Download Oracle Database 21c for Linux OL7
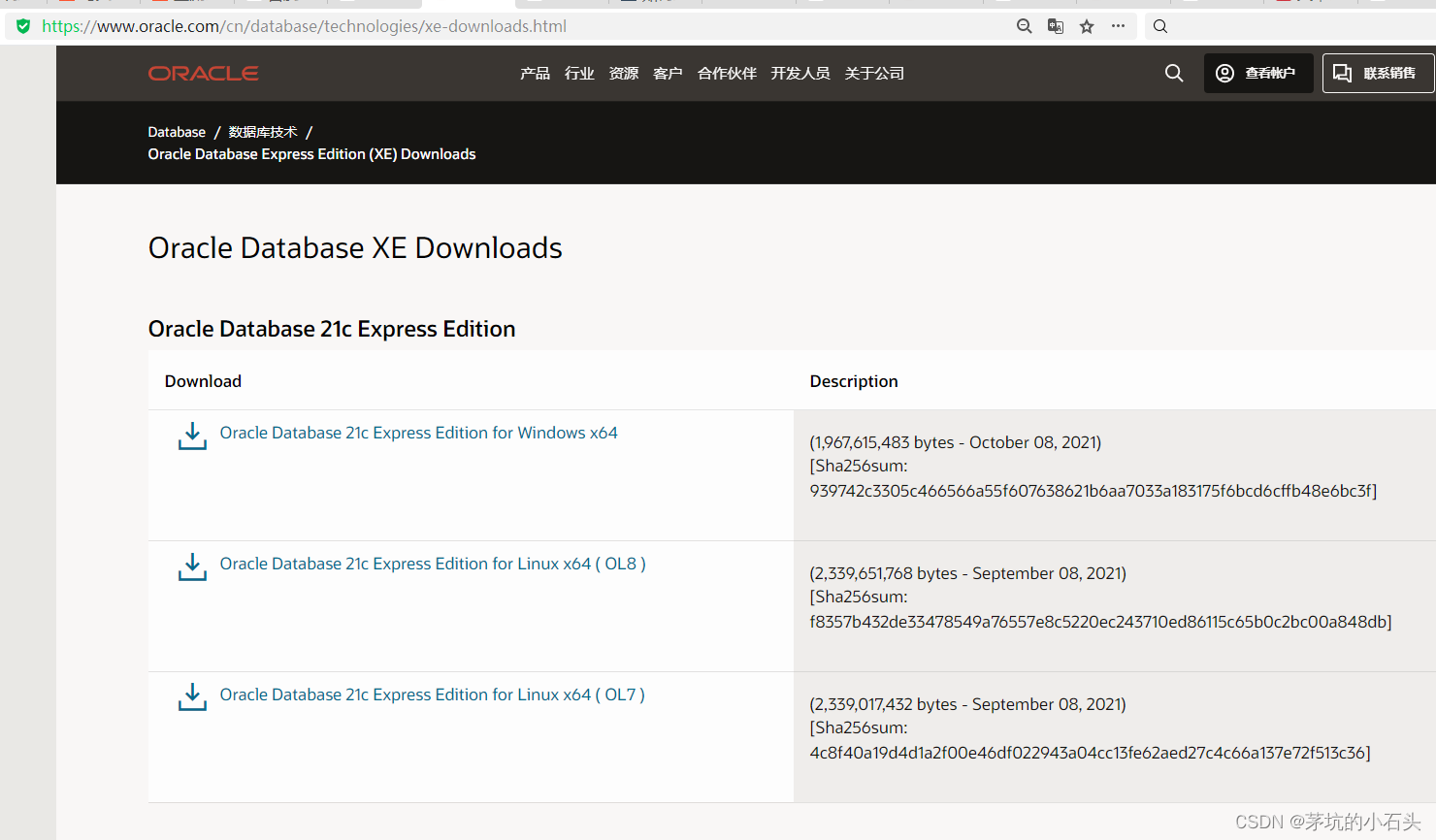The width and height of the screenshot is (1436, 840). tap(432, 695)
